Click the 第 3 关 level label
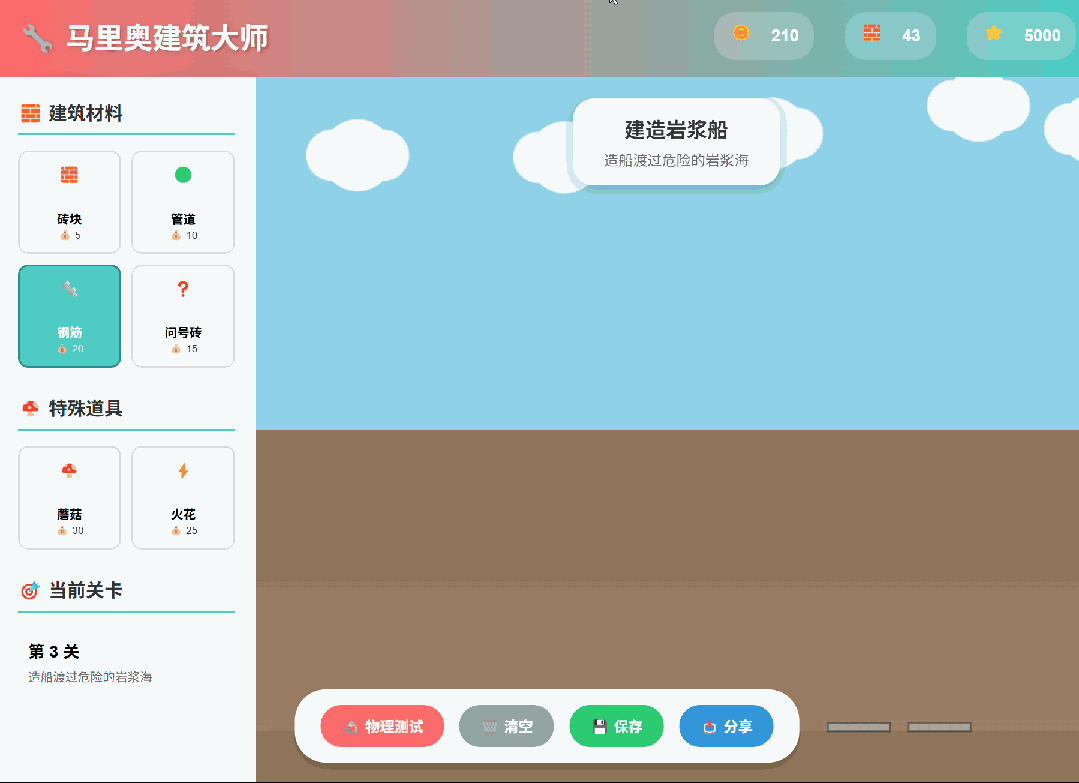 coord(54,652)
